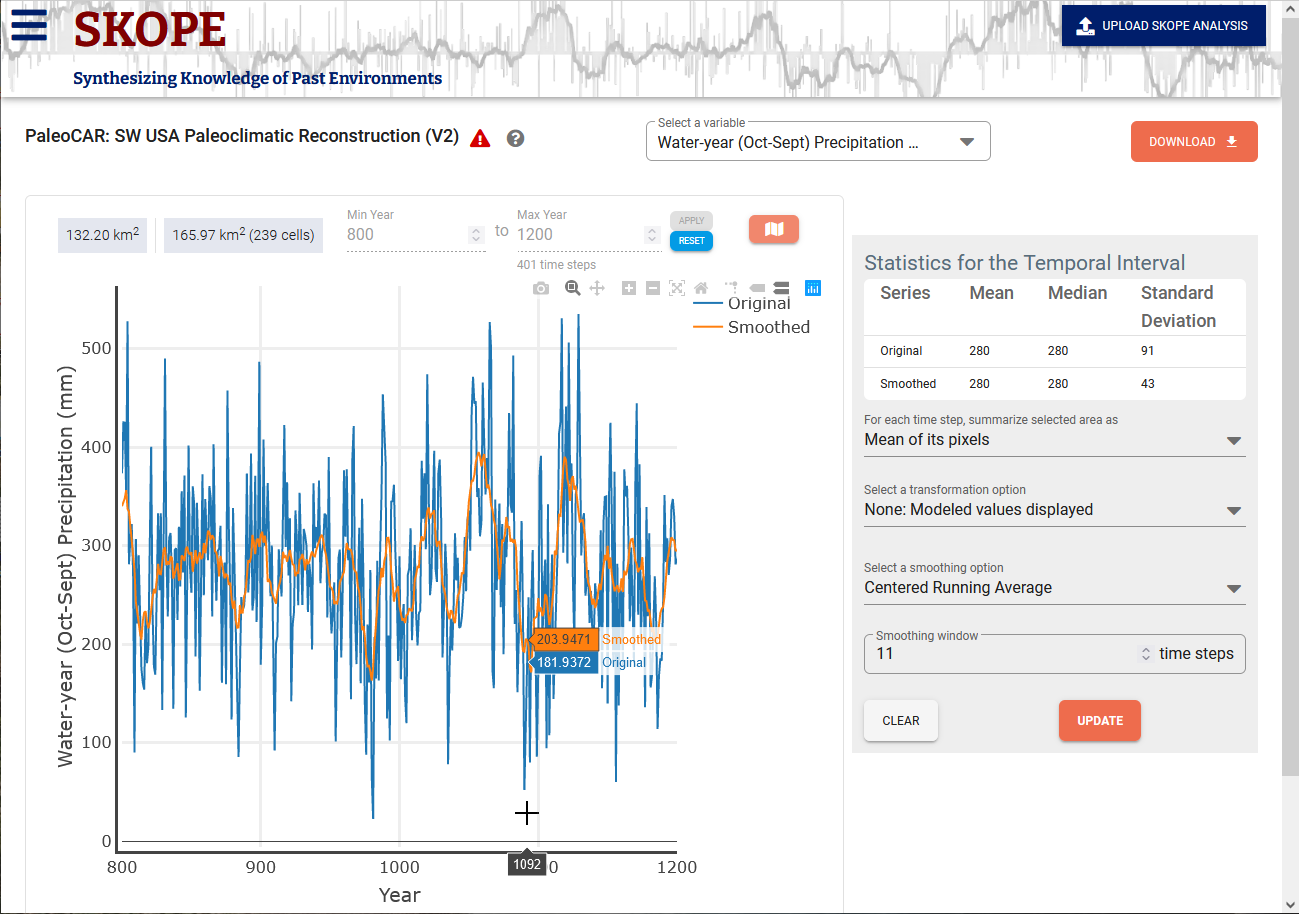1299x914 pixels.
Task: Click the PaleoCAR reconstruction title text
Action: point(242,136)
